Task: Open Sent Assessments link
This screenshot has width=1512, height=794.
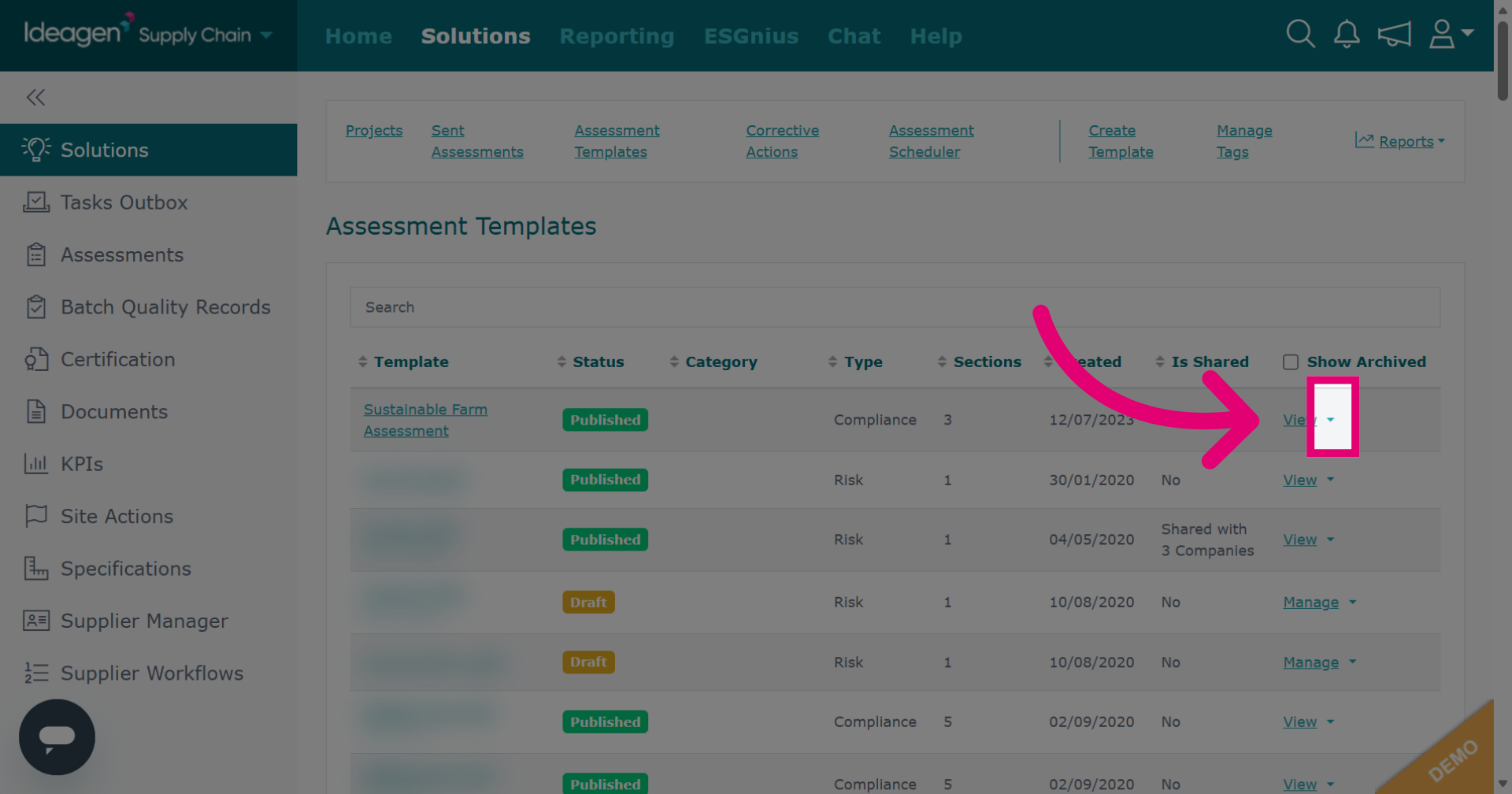Action: 477,141
